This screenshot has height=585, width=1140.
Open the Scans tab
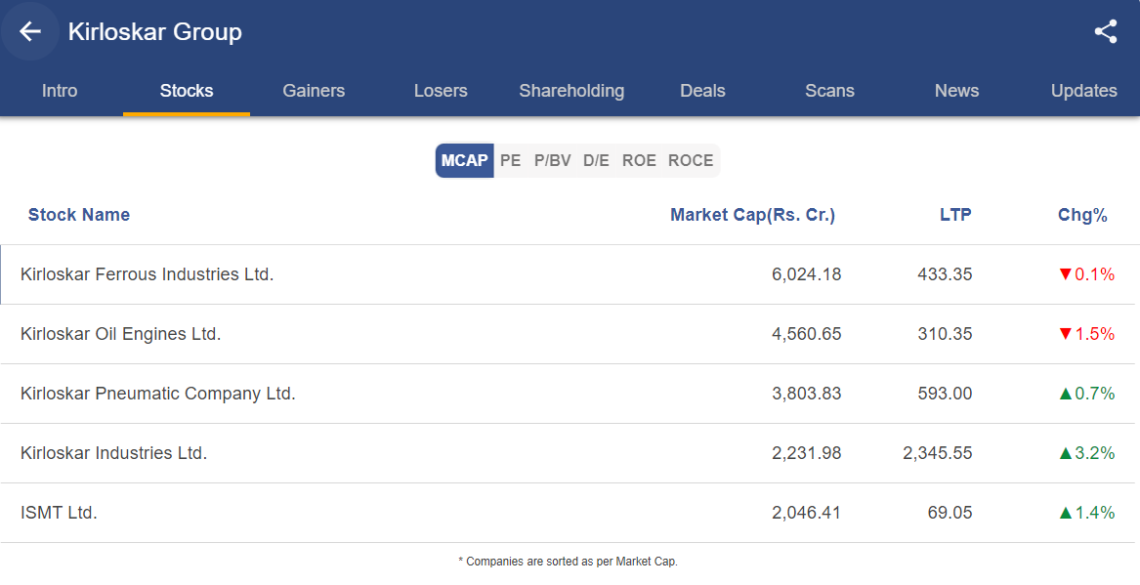pos(829,91)
